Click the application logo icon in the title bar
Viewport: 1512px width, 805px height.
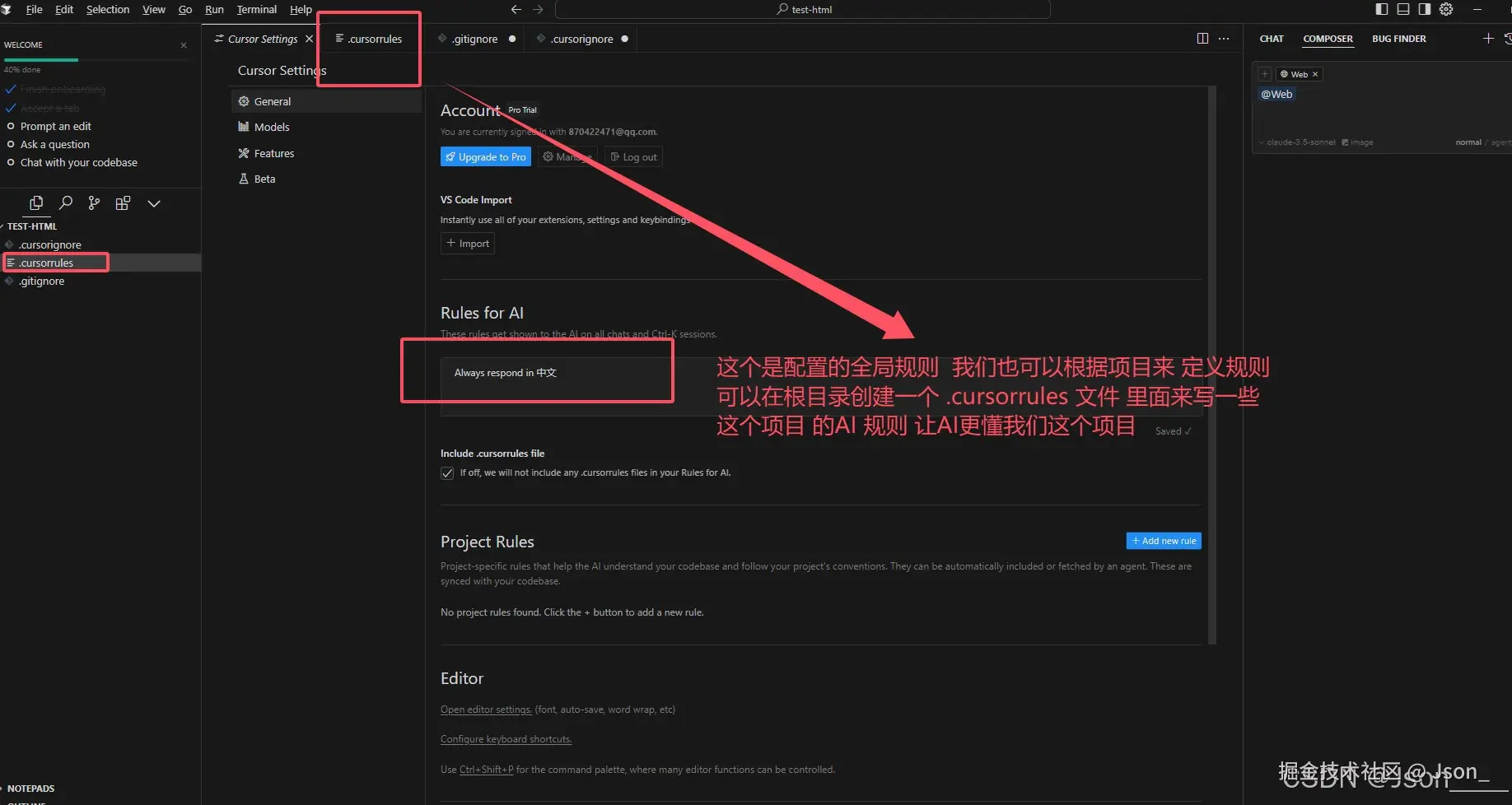(x=6, y=9)
